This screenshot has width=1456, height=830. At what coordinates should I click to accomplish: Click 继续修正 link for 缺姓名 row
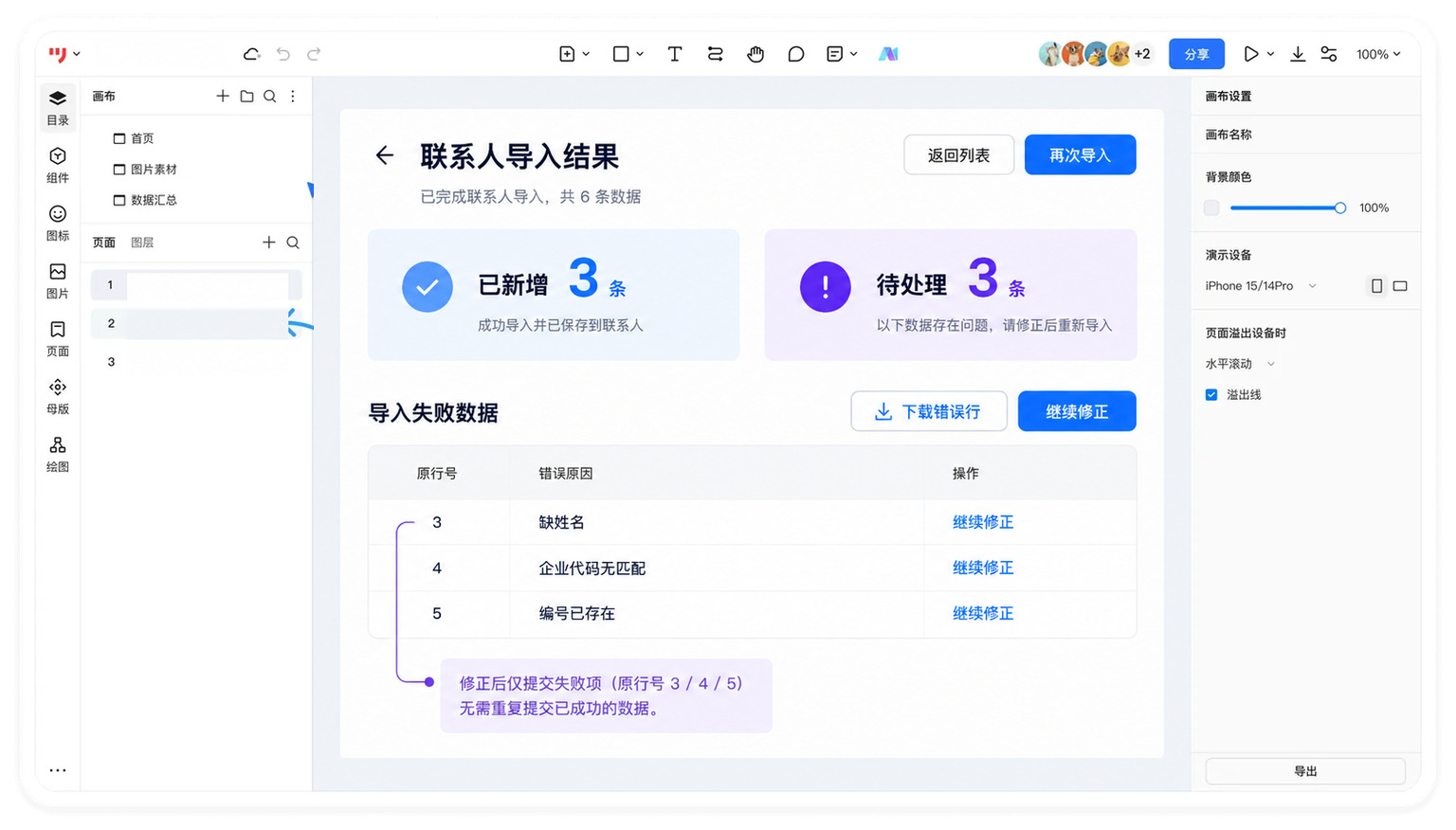(983, 522)
